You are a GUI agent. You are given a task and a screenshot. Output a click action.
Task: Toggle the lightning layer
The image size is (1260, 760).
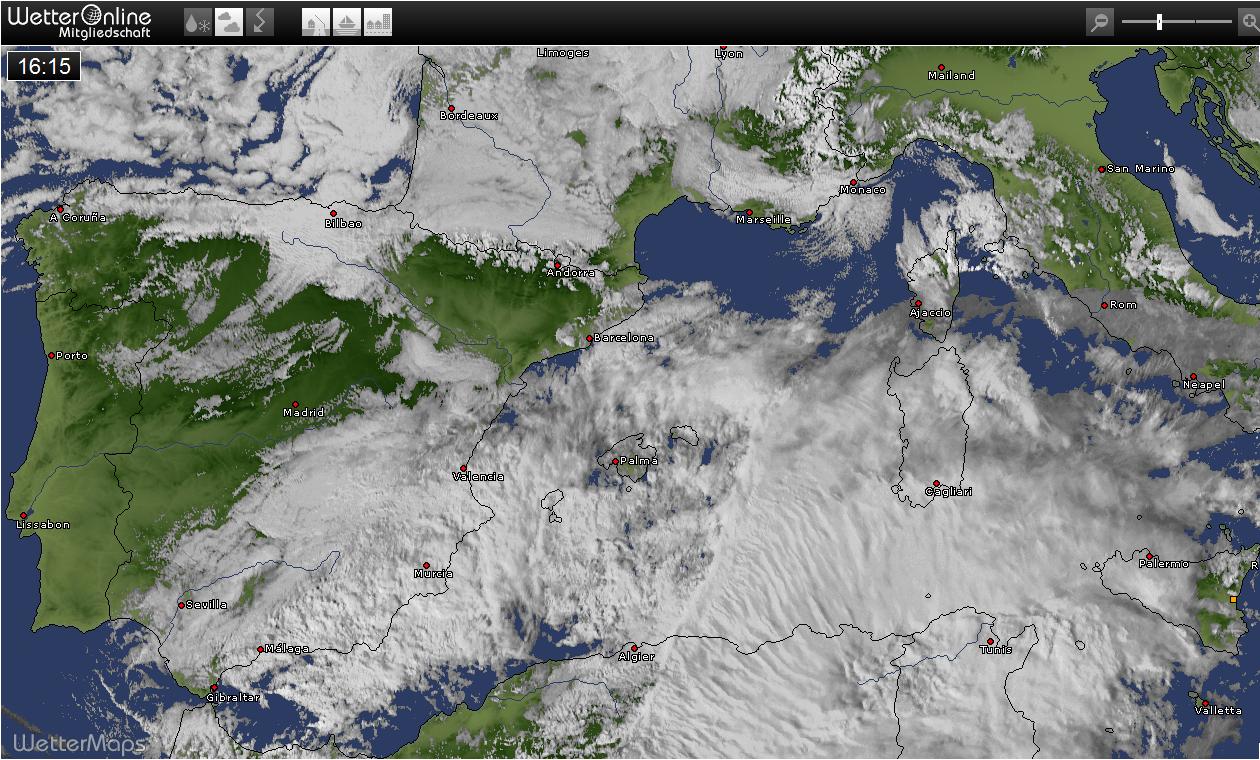[259, 22]
